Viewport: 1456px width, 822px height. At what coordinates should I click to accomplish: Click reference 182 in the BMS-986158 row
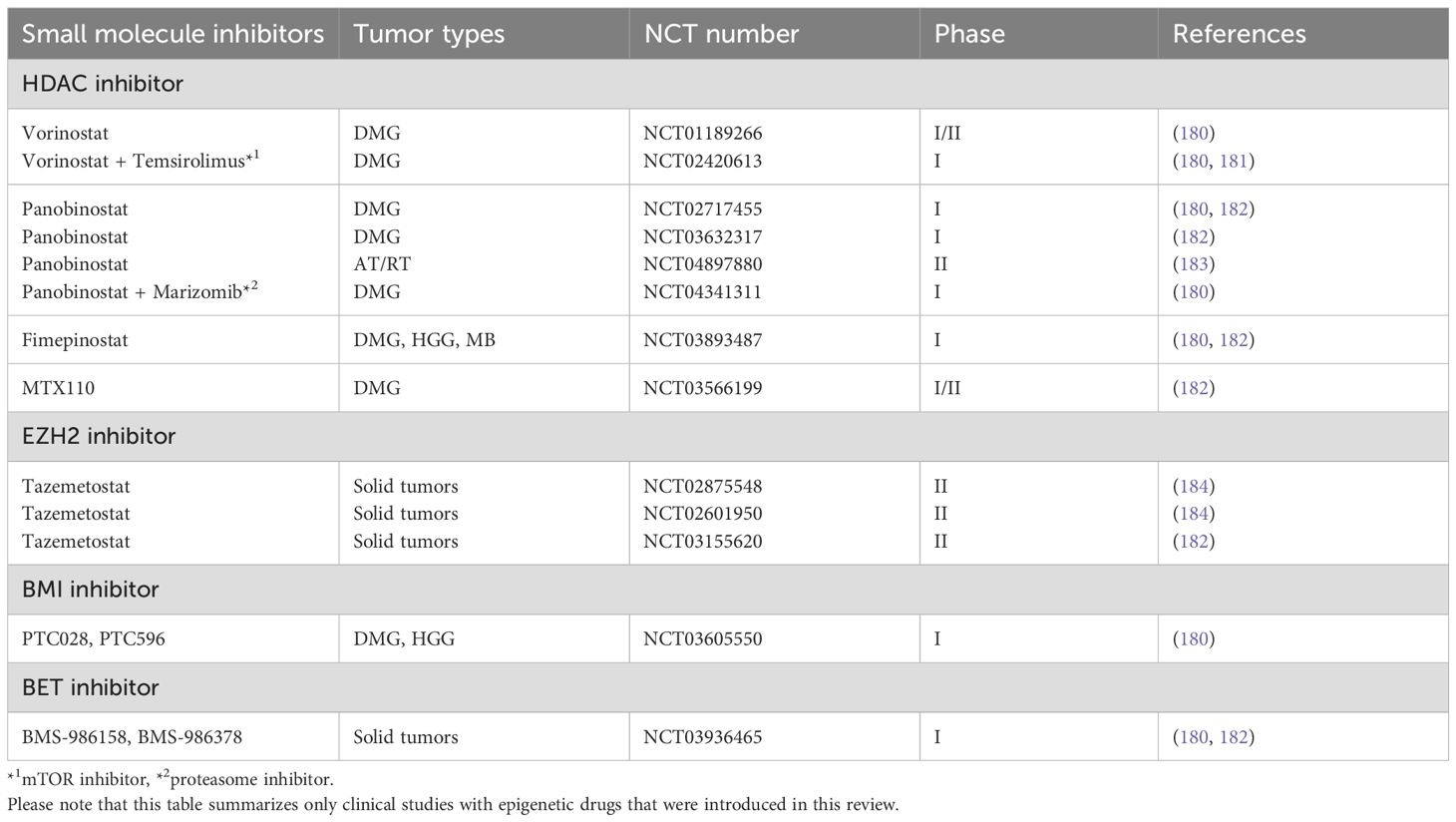tap(1234, 737)
